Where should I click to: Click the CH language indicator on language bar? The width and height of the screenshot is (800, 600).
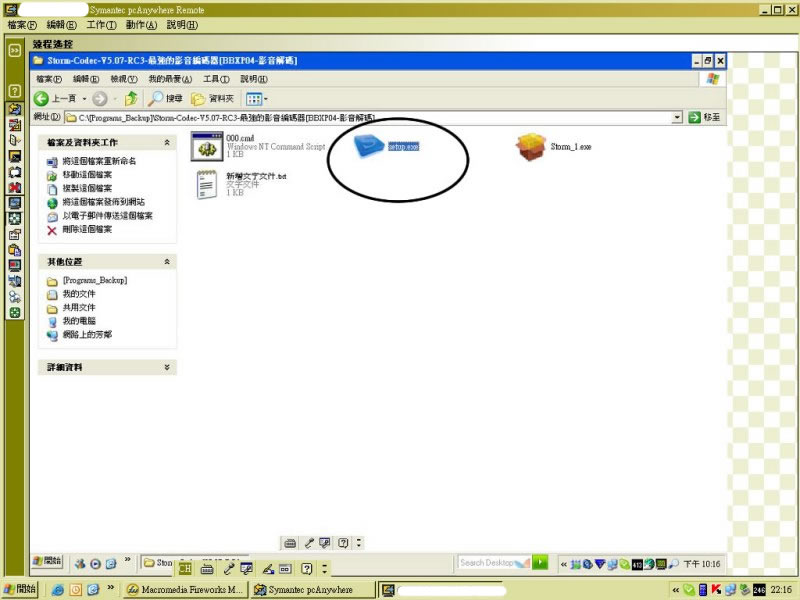(x=185, y=568)
